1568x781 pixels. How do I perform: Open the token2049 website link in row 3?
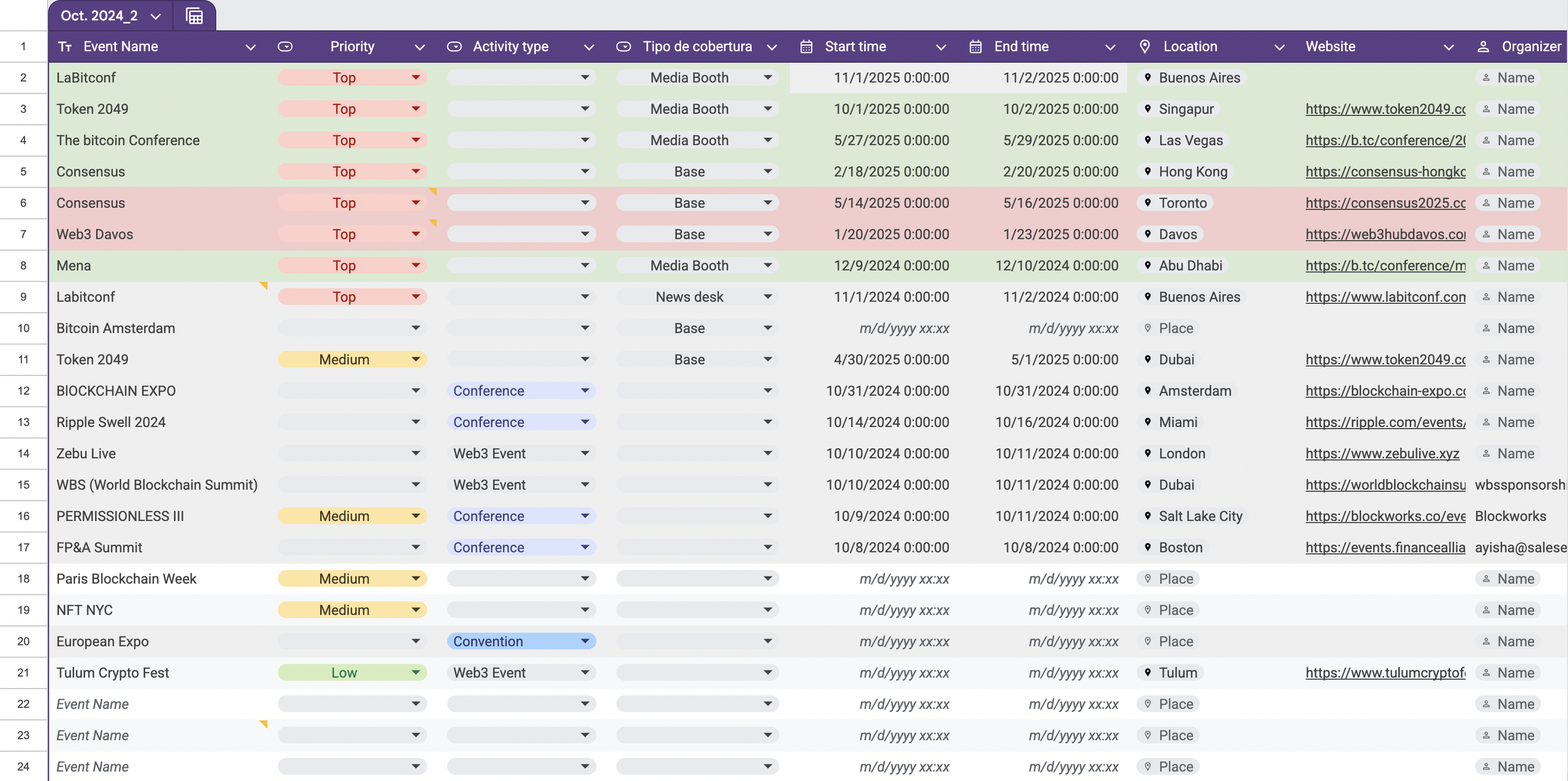click(1385, 109)
